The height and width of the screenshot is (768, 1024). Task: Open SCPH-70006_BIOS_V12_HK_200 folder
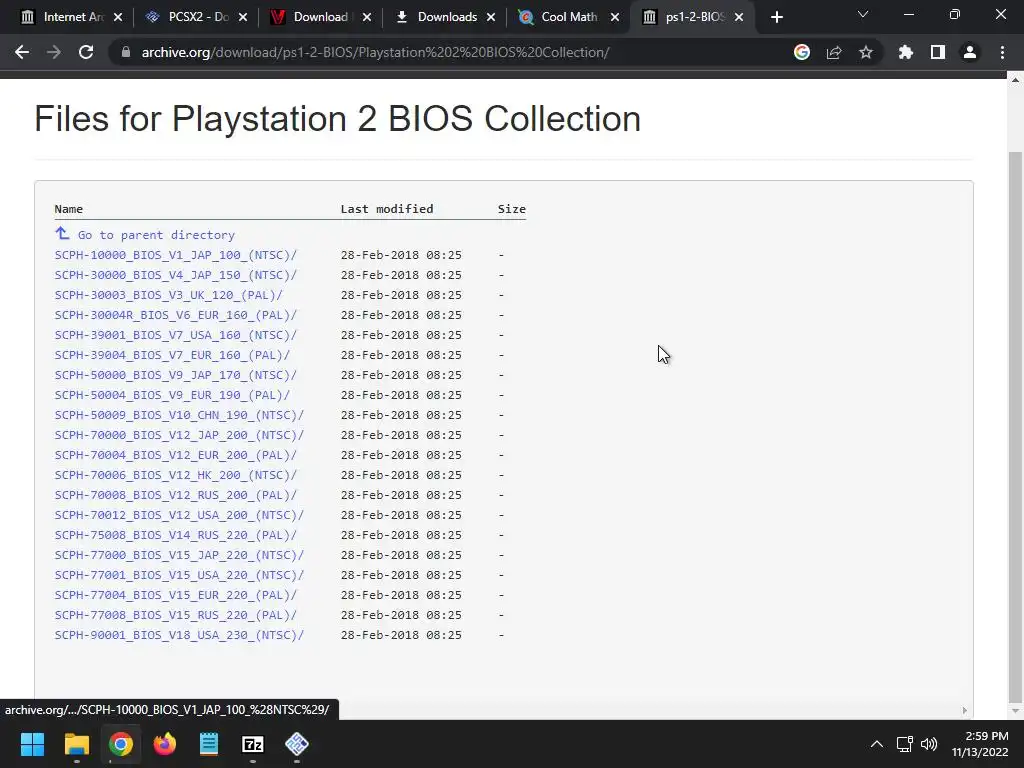(x=176, y=475)
